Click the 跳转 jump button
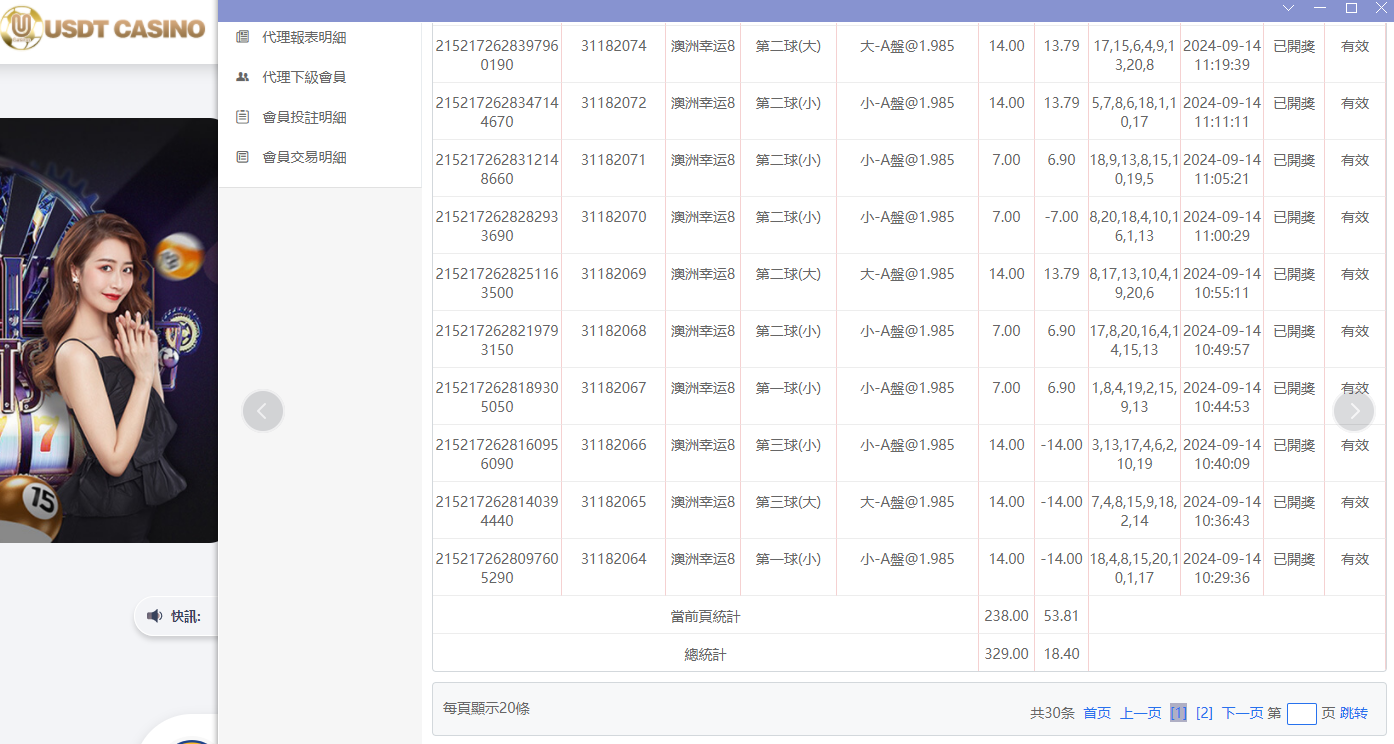 point(1353,713)
